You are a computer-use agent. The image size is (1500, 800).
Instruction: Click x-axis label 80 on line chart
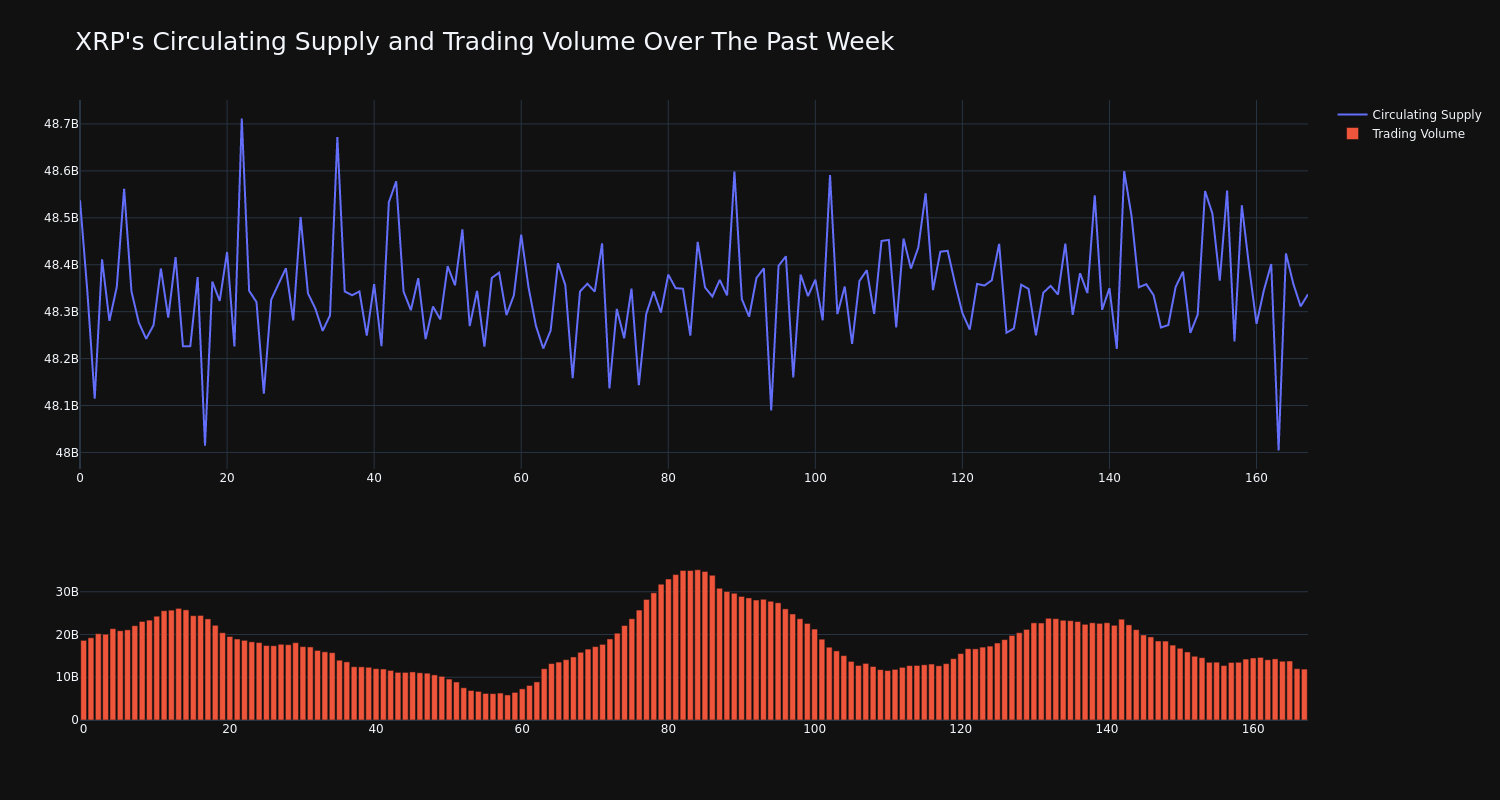[x=668, y=478]
